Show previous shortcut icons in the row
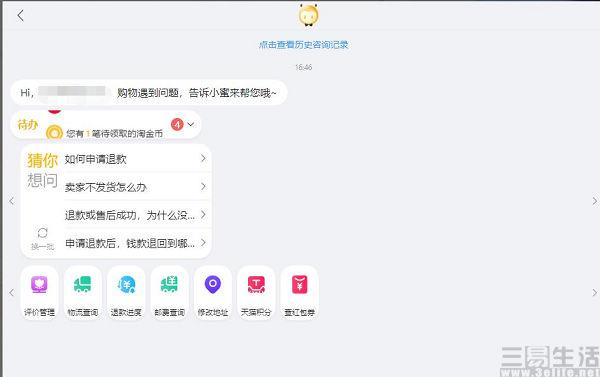600x377 pixels. pos(11,293)
